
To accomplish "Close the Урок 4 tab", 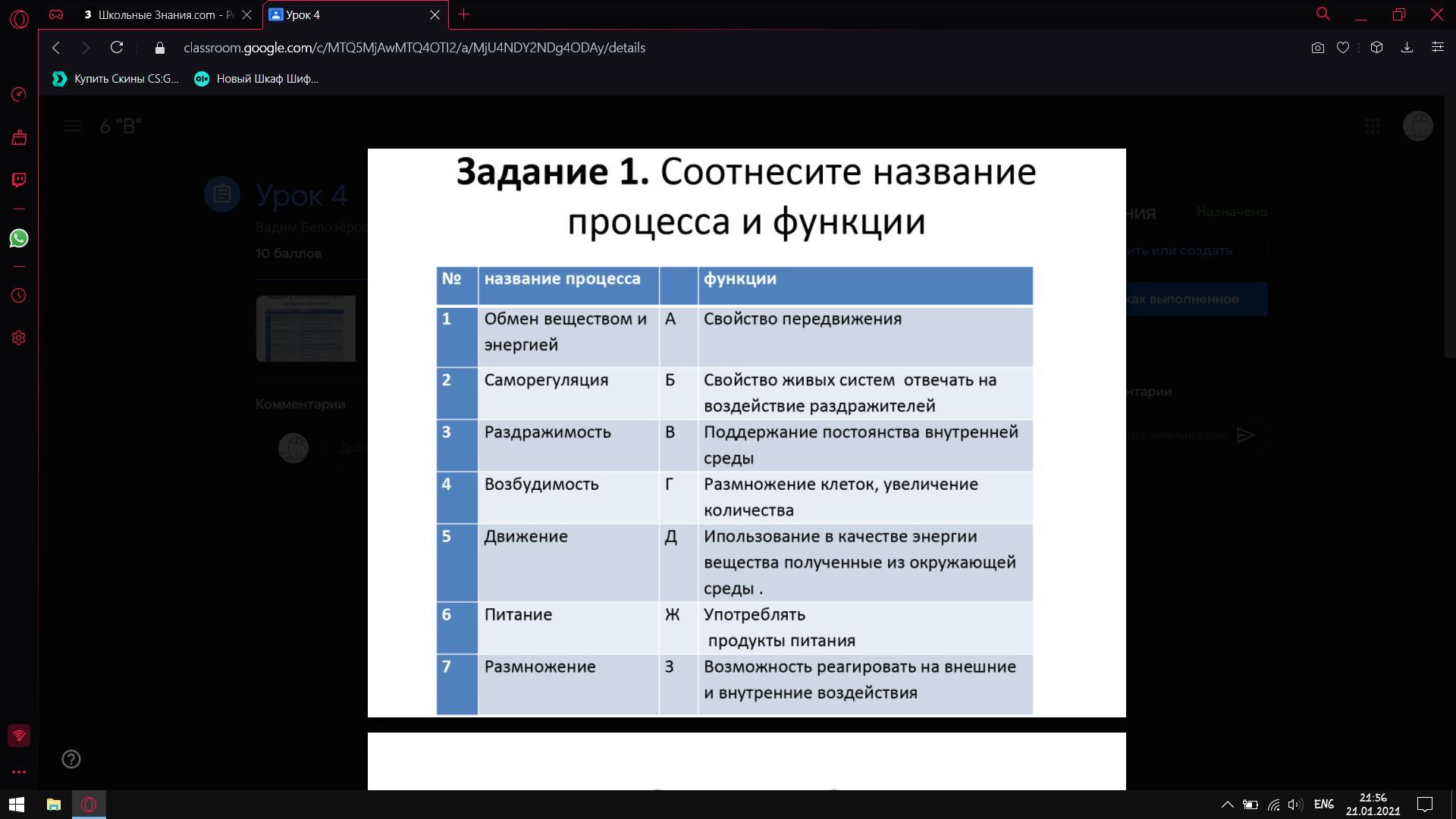I will tap(435, 14).
